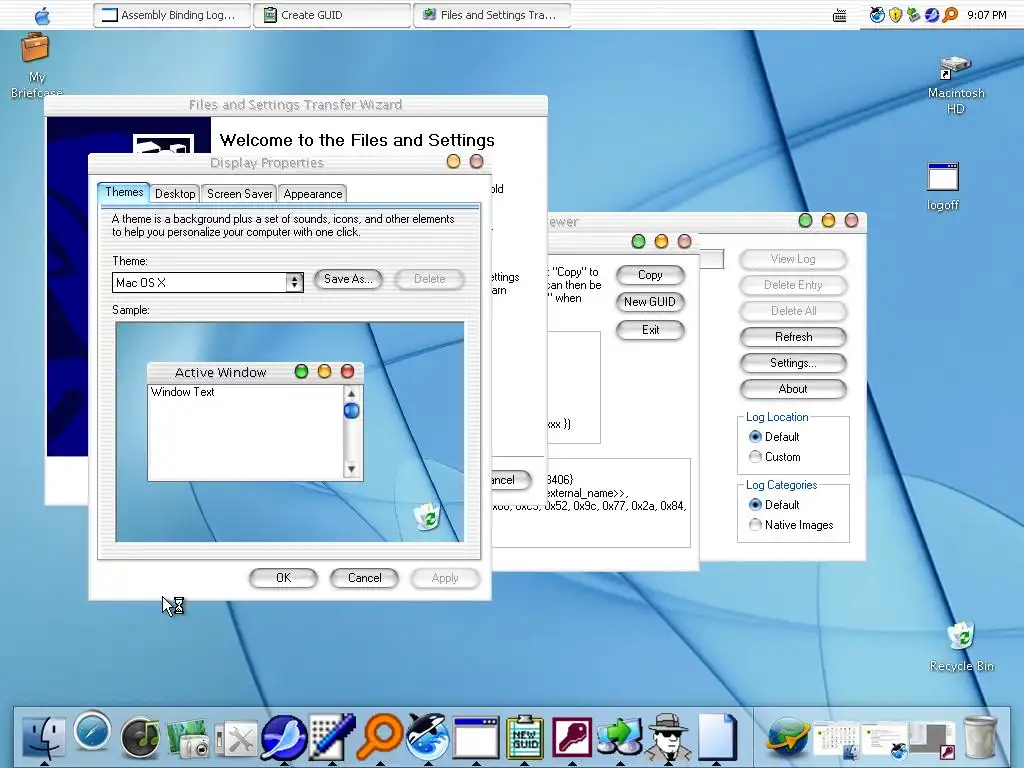The height and width of the screenshot is (768, 1024).
Task: Open the Macintosh HD desktop icon
Action: click(x=955, y=85)
